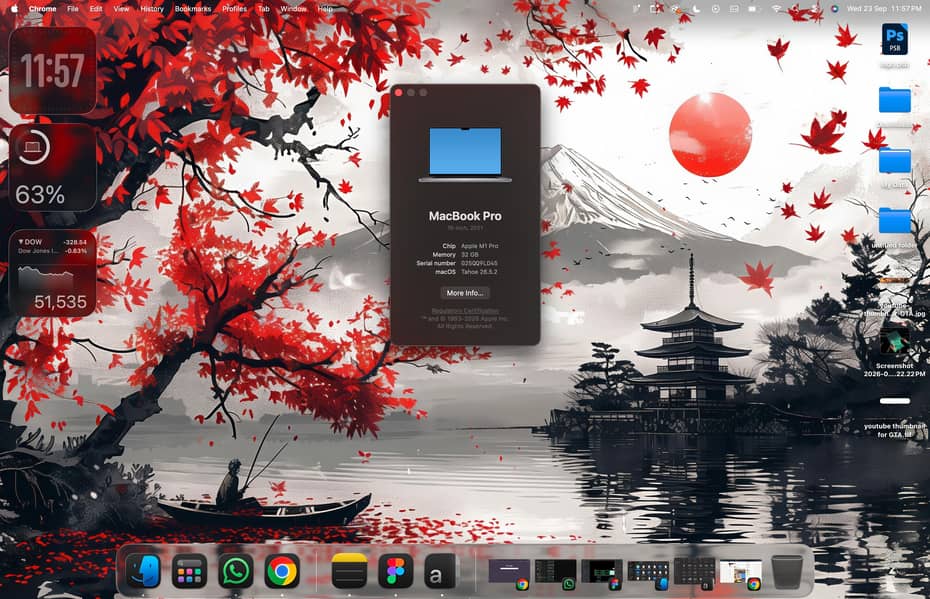This screenshot has width=930, height=599.
Task: Open Siri from the menu bar
Action: click(x=835, y=9)
